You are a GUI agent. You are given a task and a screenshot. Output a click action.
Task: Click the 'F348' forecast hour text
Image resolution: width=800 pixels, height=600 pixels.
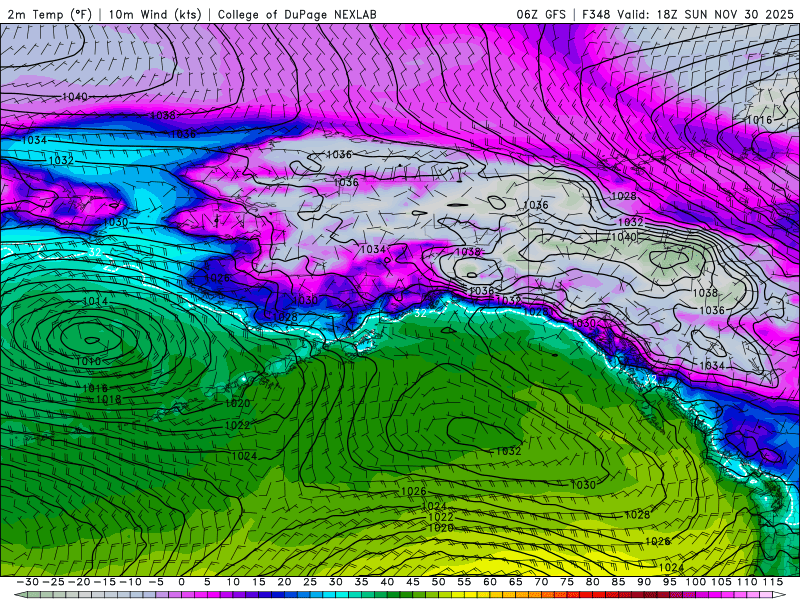pyautogui.click(x=596, y=14)
